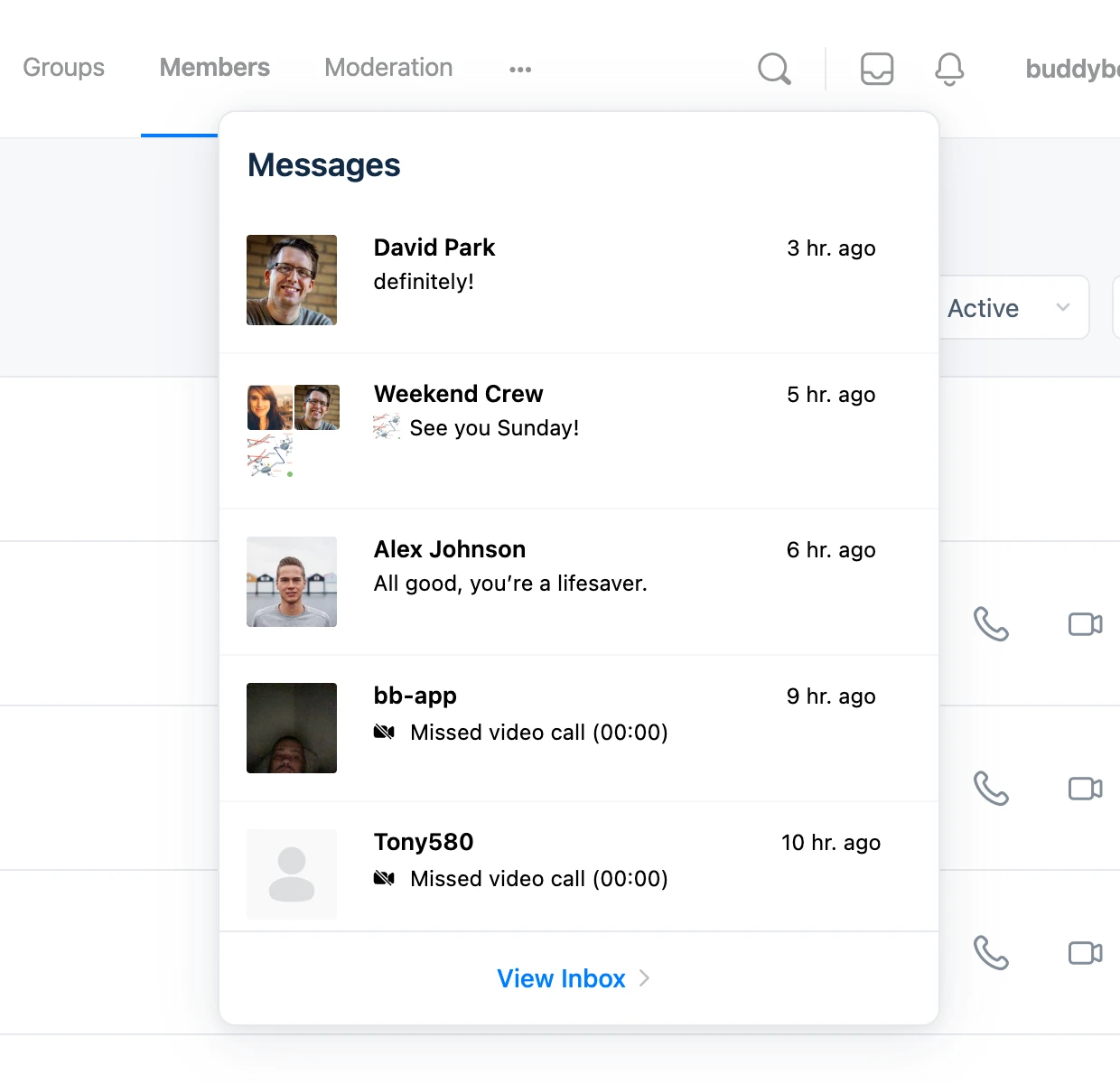Click Tony580's 'Missed video call (00:00)' text
This screenshot has width=1120, height=1084.
click(x=539, y=879)
